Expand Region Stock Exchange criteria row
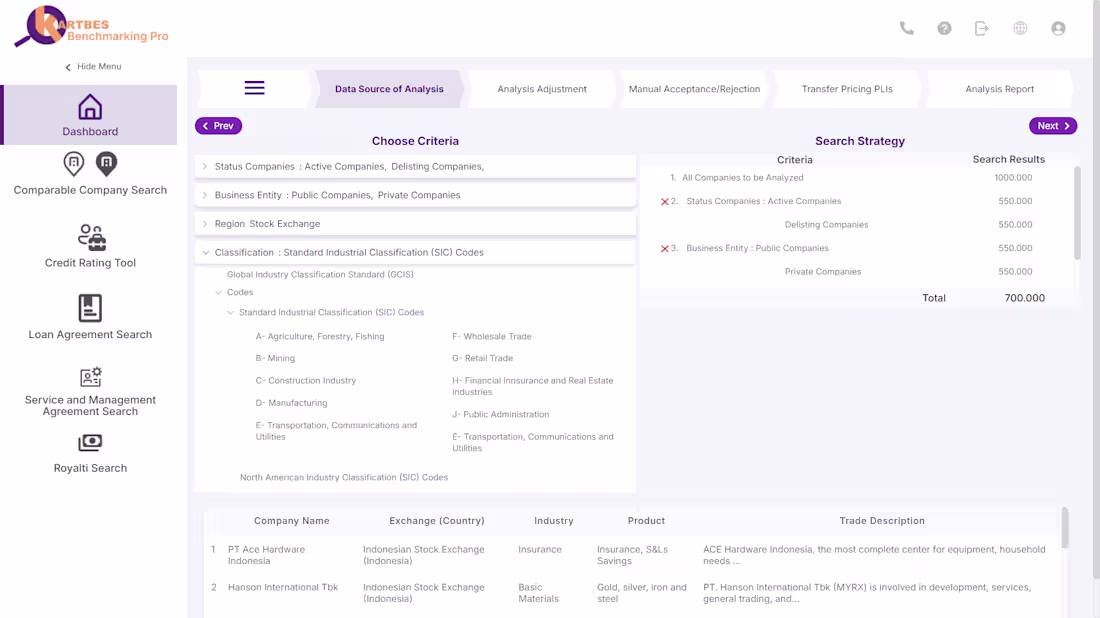This screenshot has height=618, width=1100. pos(415,224)
